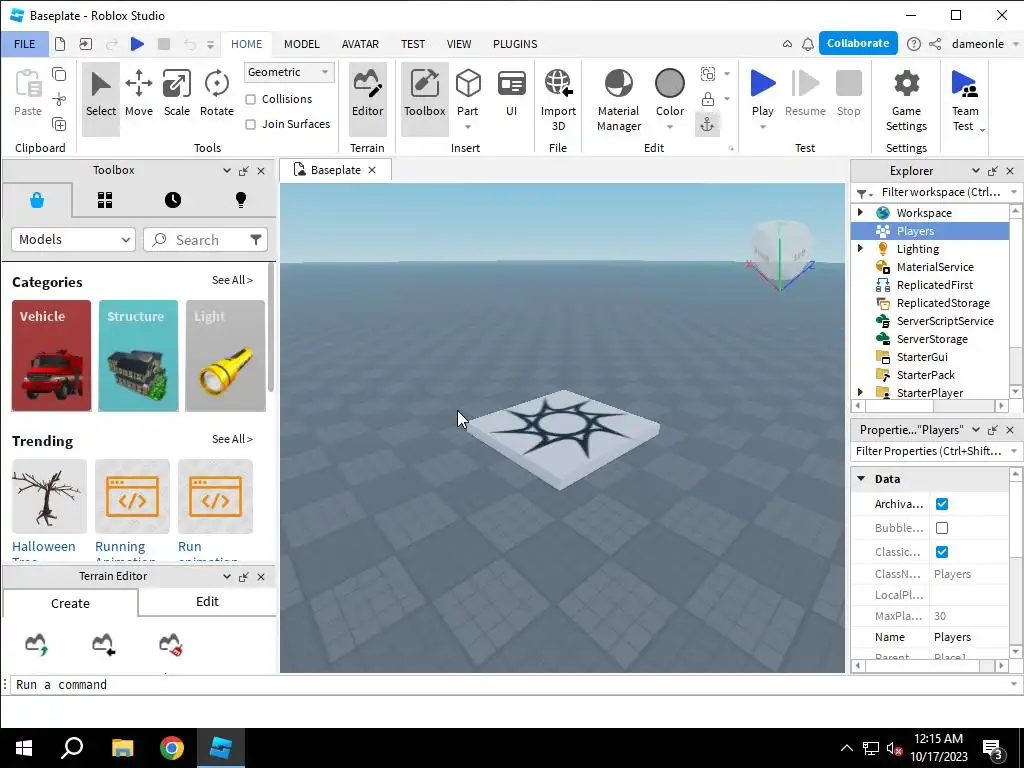Expand the Workspace tree node
Screen dimensions: 1024x768
click(x=860, y=212)
